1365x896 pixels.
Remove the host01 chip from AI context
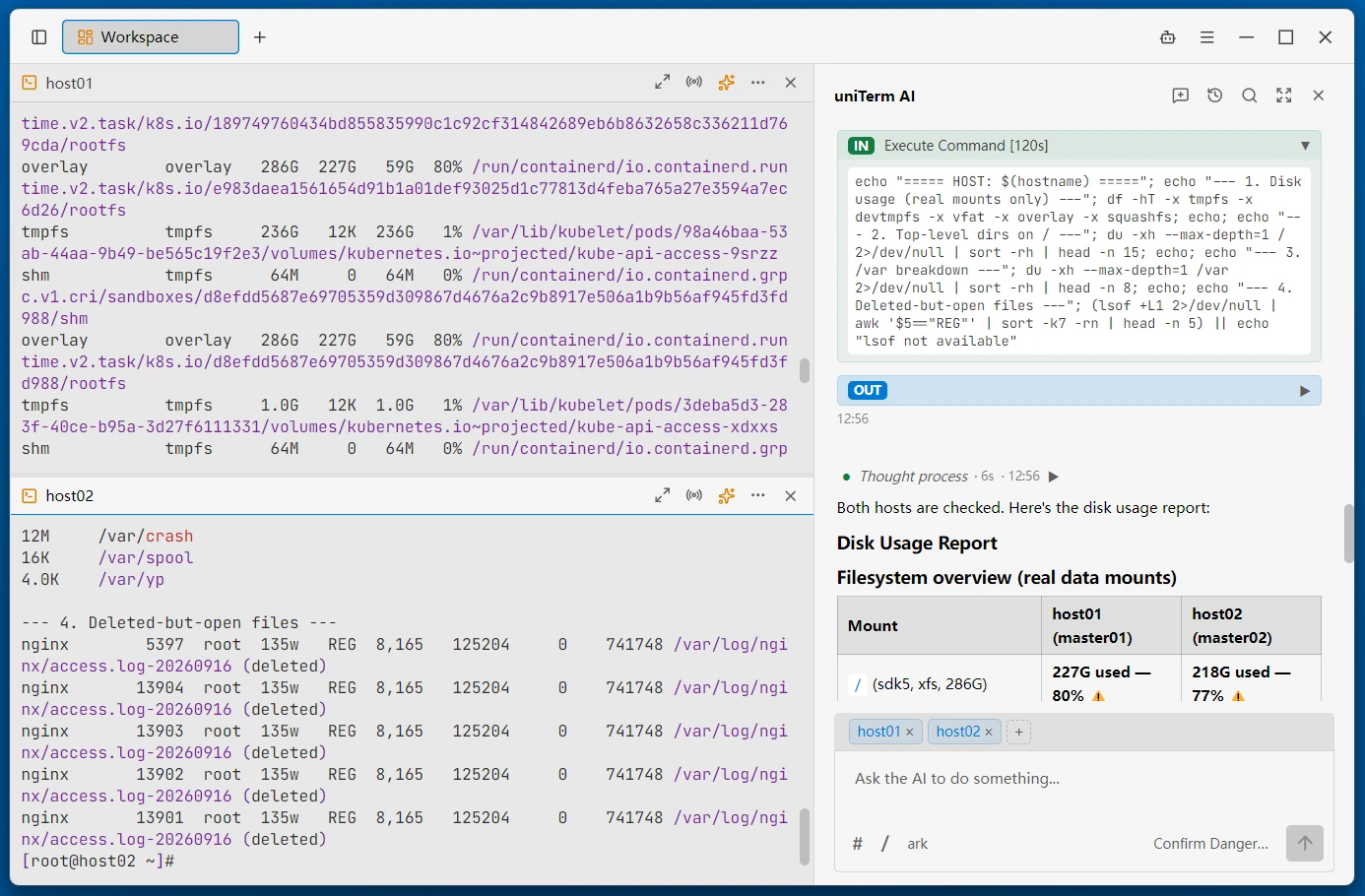tap(910, 732)
